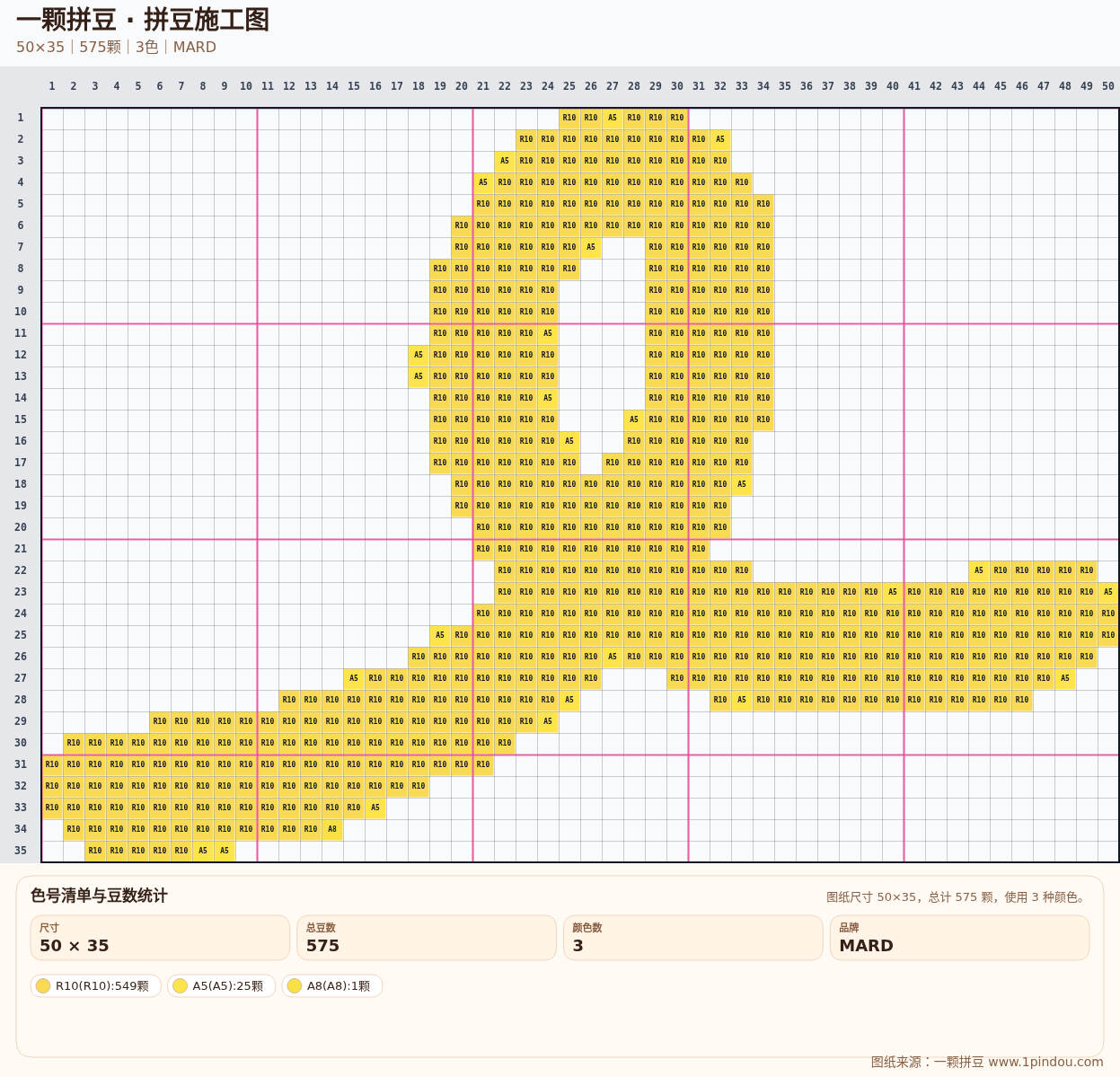Click the A5 bead cell in row 3
Image resolution: width=1120 pixels, height=1077 pixels.
coord(505,161)
